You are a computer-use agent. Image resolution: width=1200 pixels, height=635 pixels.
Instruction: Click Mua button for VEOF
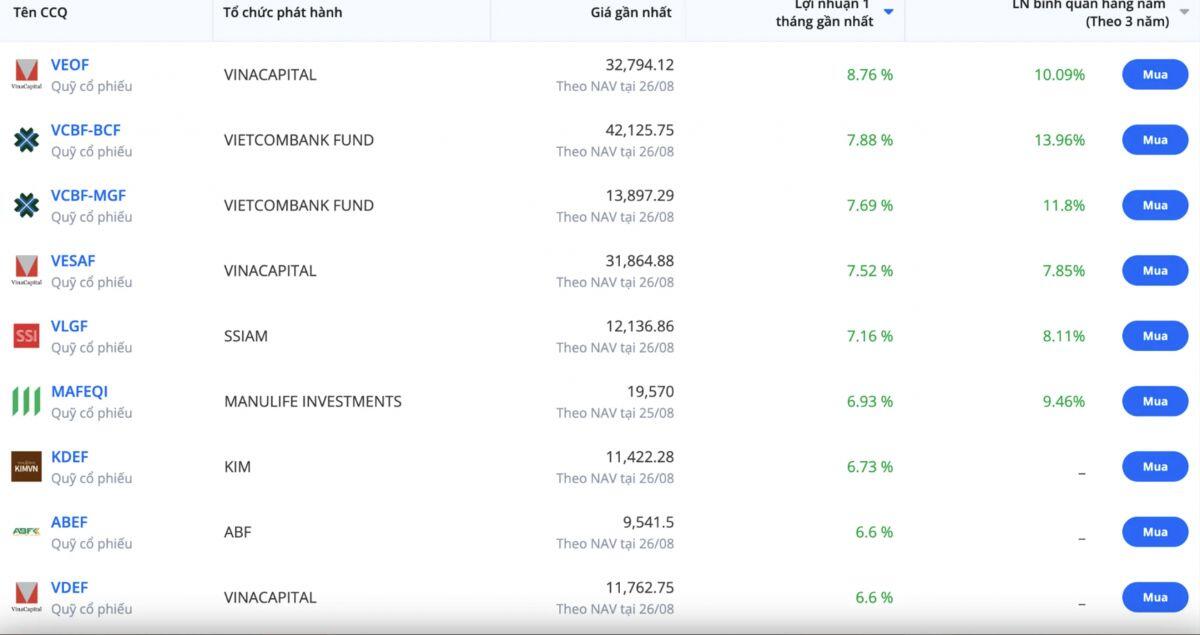pos(1155,75)
